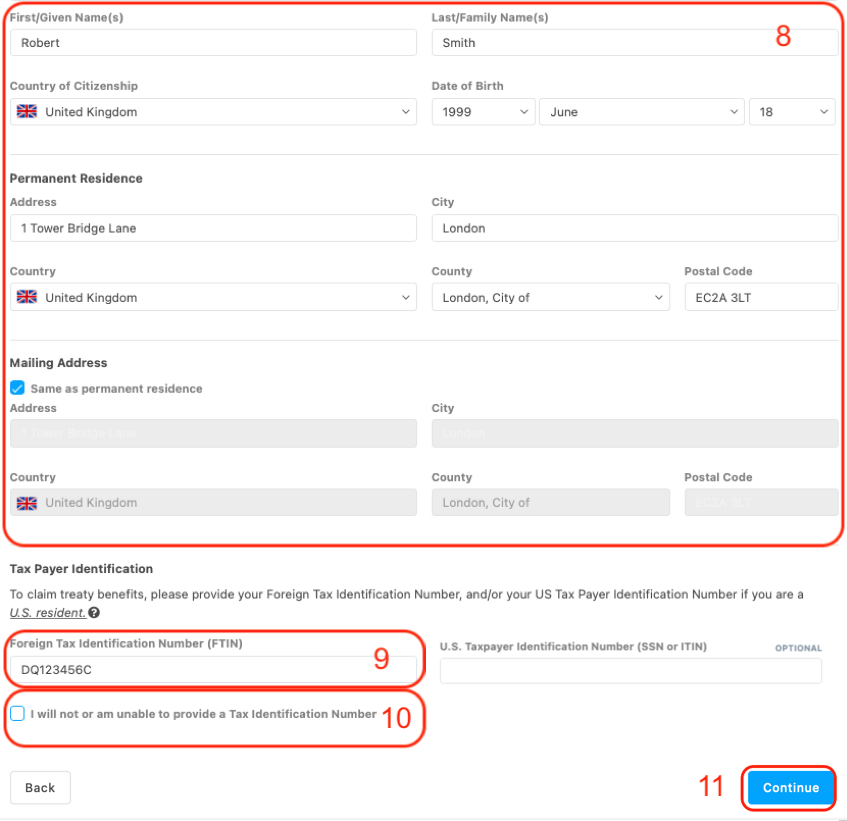Open the U.S. resident link

click(x=47, y=613)
